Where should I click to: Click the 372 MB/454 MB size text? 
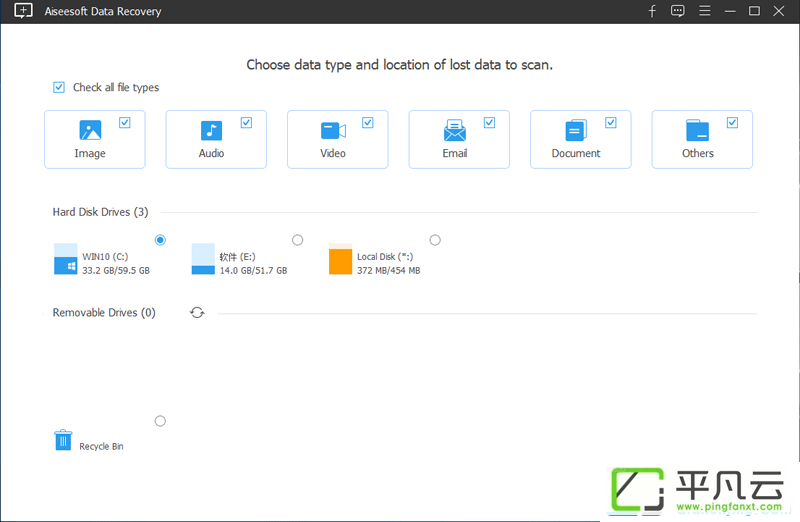point(389,270)
